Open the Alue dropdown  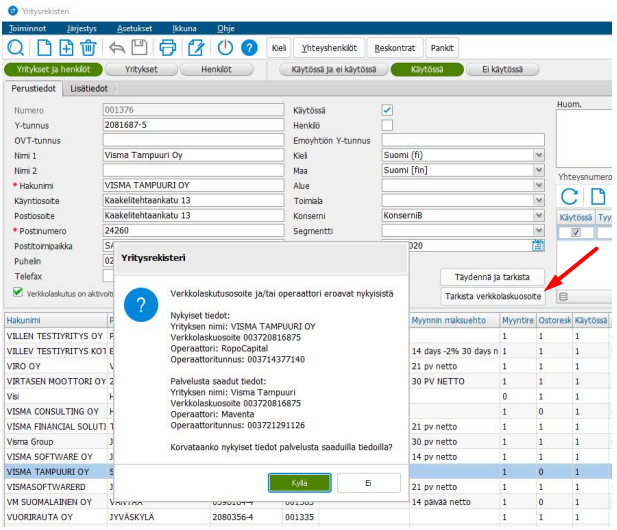tap(539, 185)
